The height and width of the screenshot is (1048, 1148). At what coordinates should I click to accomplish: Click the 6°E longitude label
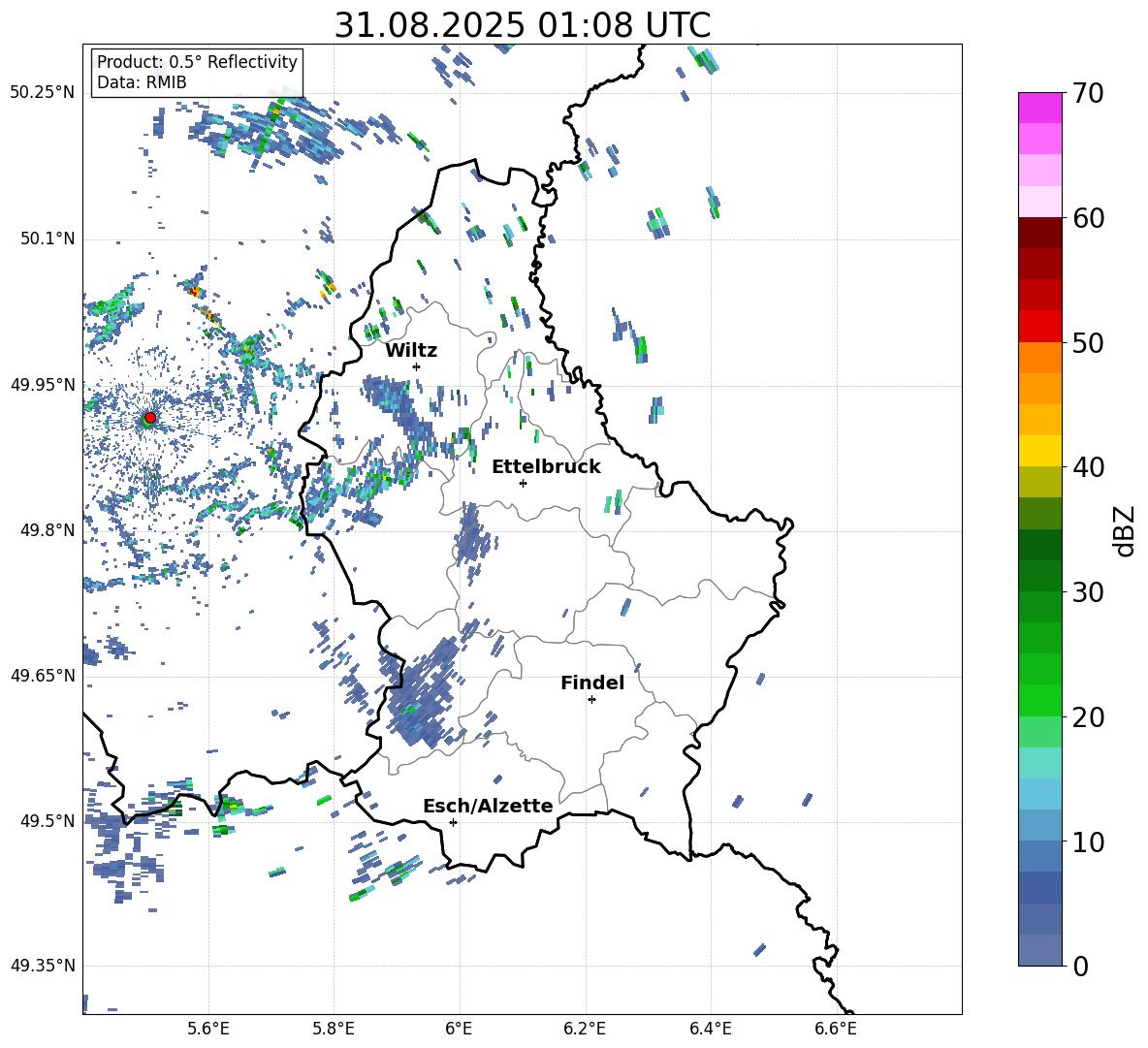pyautogui.click(x=459, y=1029)
